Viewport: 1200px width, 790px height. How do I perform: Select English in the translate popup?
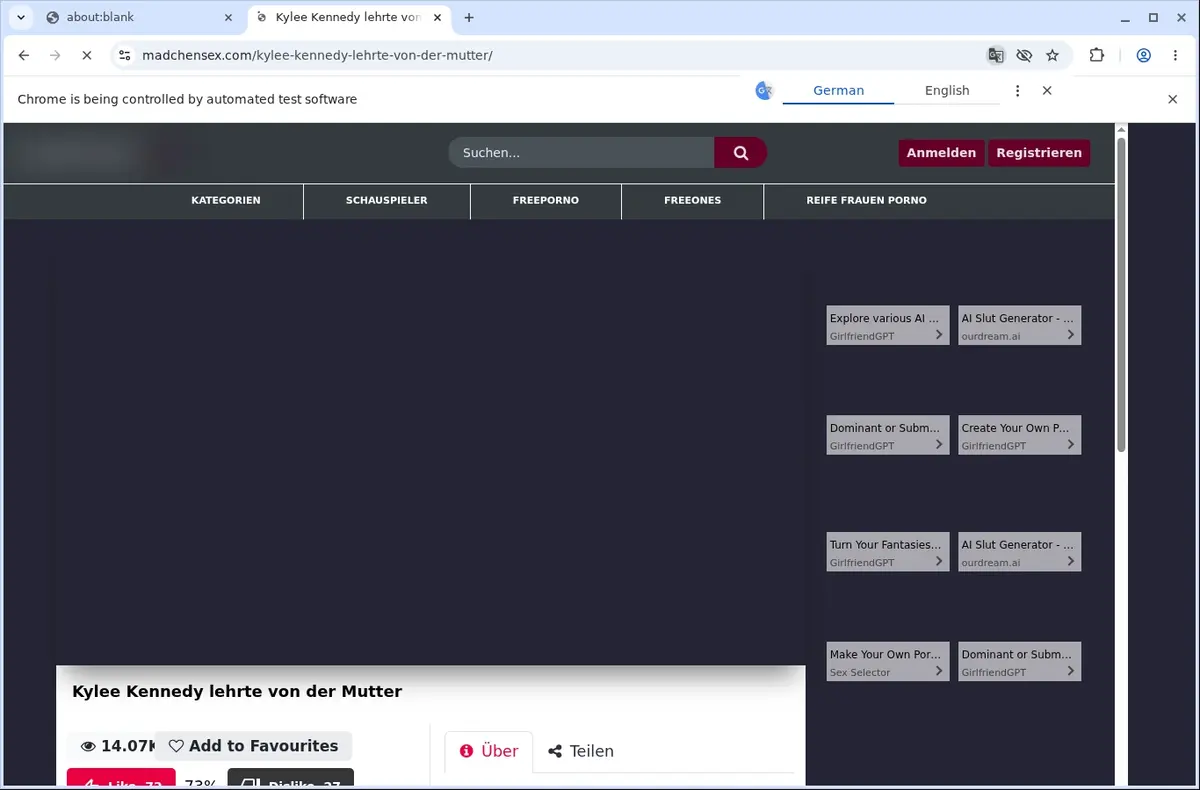(x=947, y=90)
